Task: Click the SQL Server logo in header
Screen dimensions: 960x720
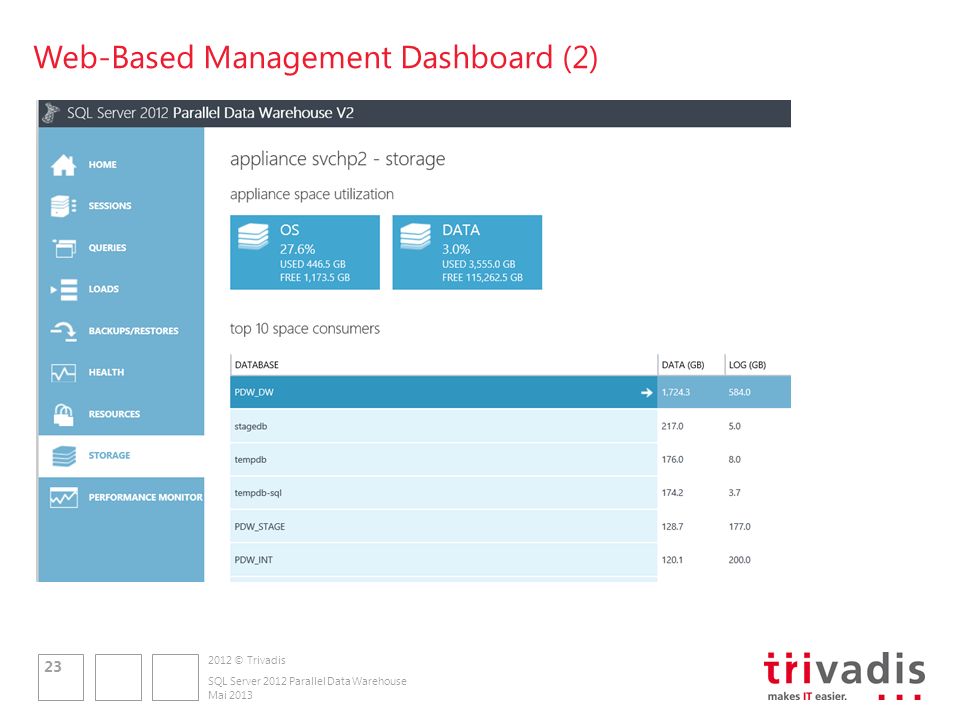Action: (51, 113)
